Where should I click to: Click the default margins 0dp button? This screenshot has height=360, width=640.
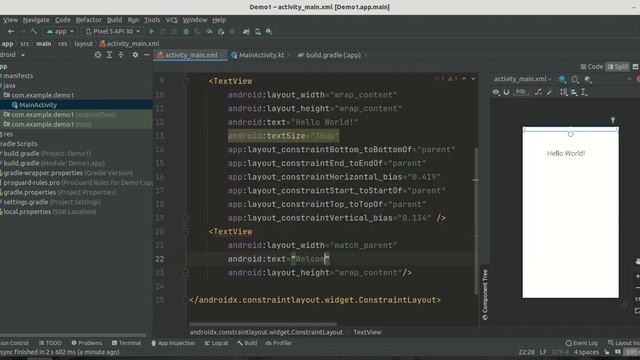pos(520,92)
